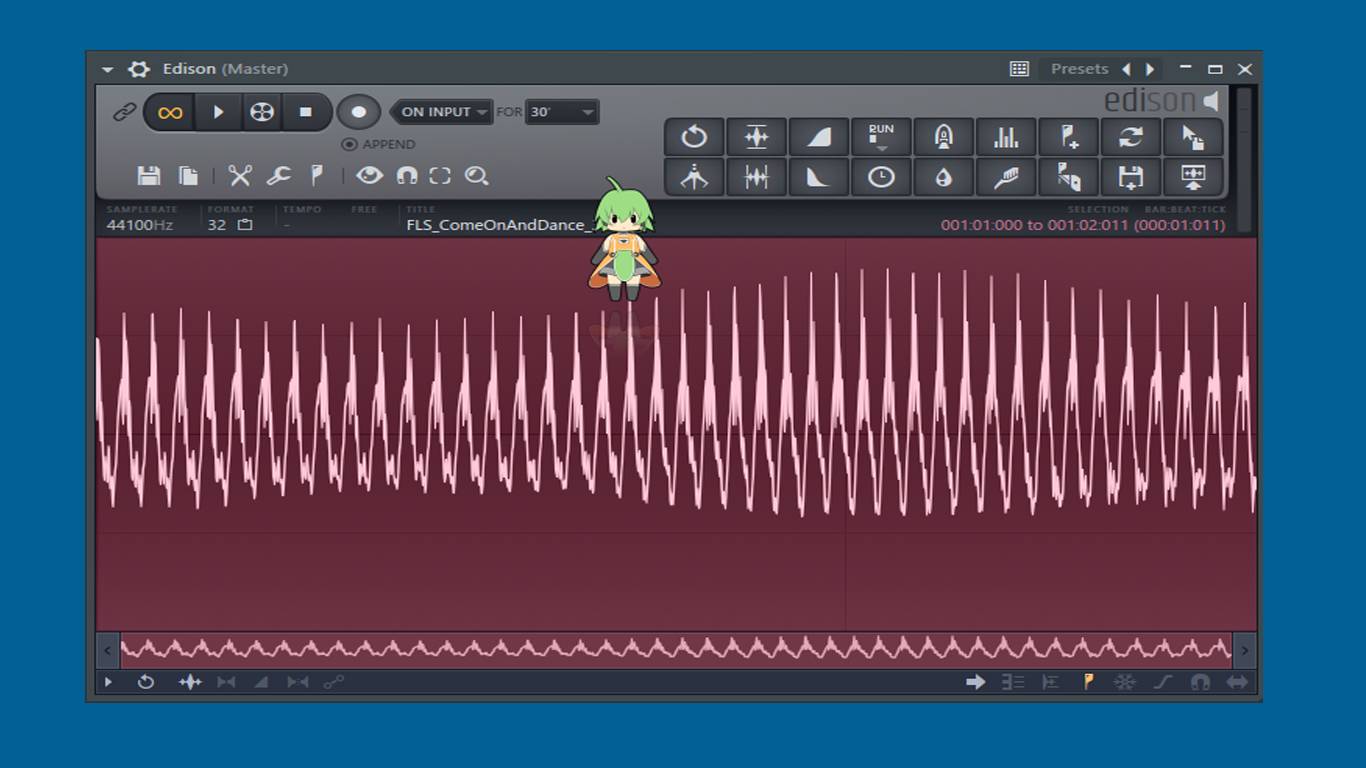
Task: Toggle the snowflake freeze icon in bottom bar
Action: [1125, 682]
